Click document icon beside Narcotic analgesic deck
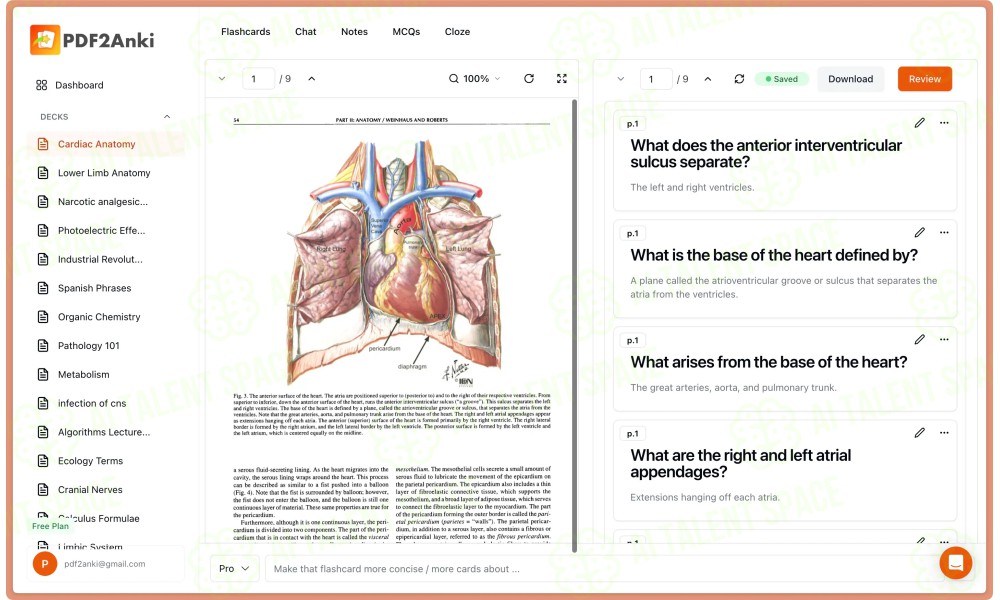 click(x=43, y=201)
